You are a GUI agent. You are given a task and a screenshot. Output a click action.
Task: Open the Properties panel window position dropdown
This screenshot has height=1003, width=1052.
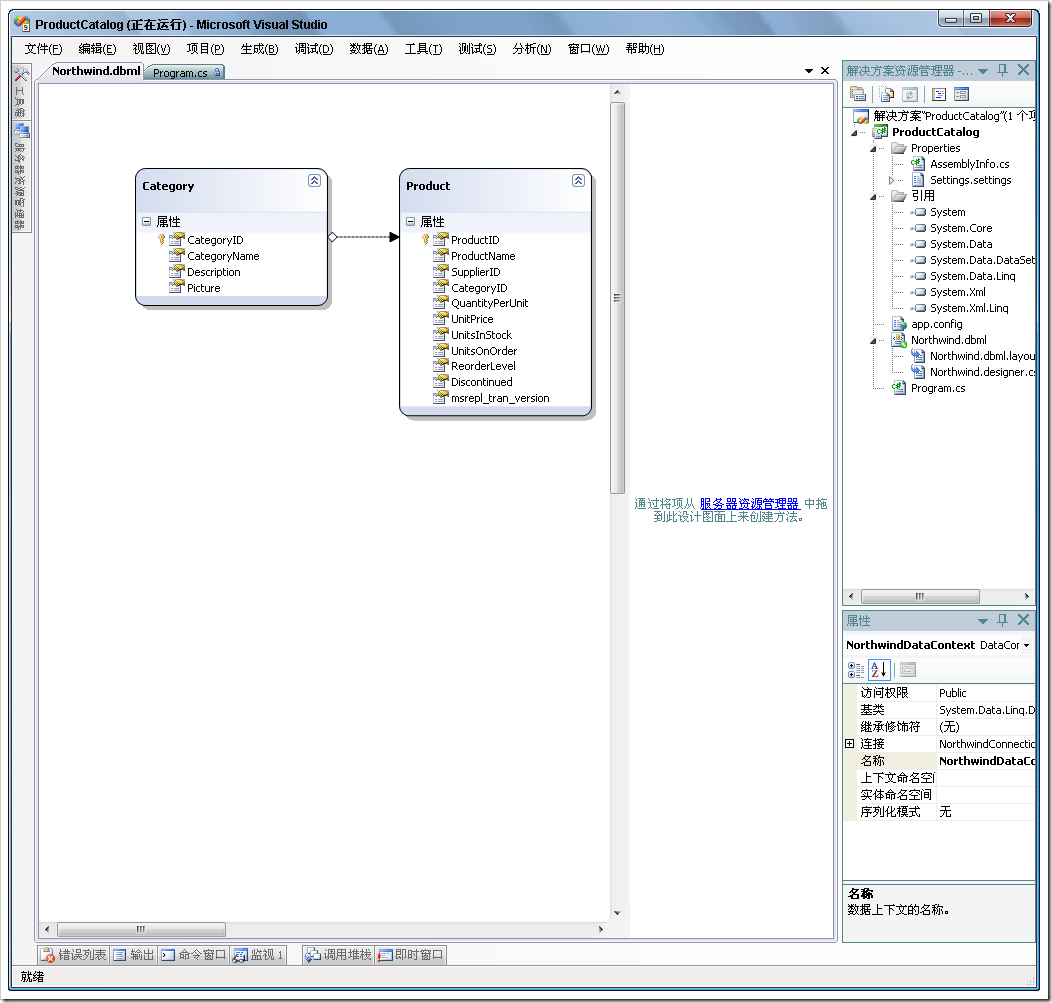(983, 621)
